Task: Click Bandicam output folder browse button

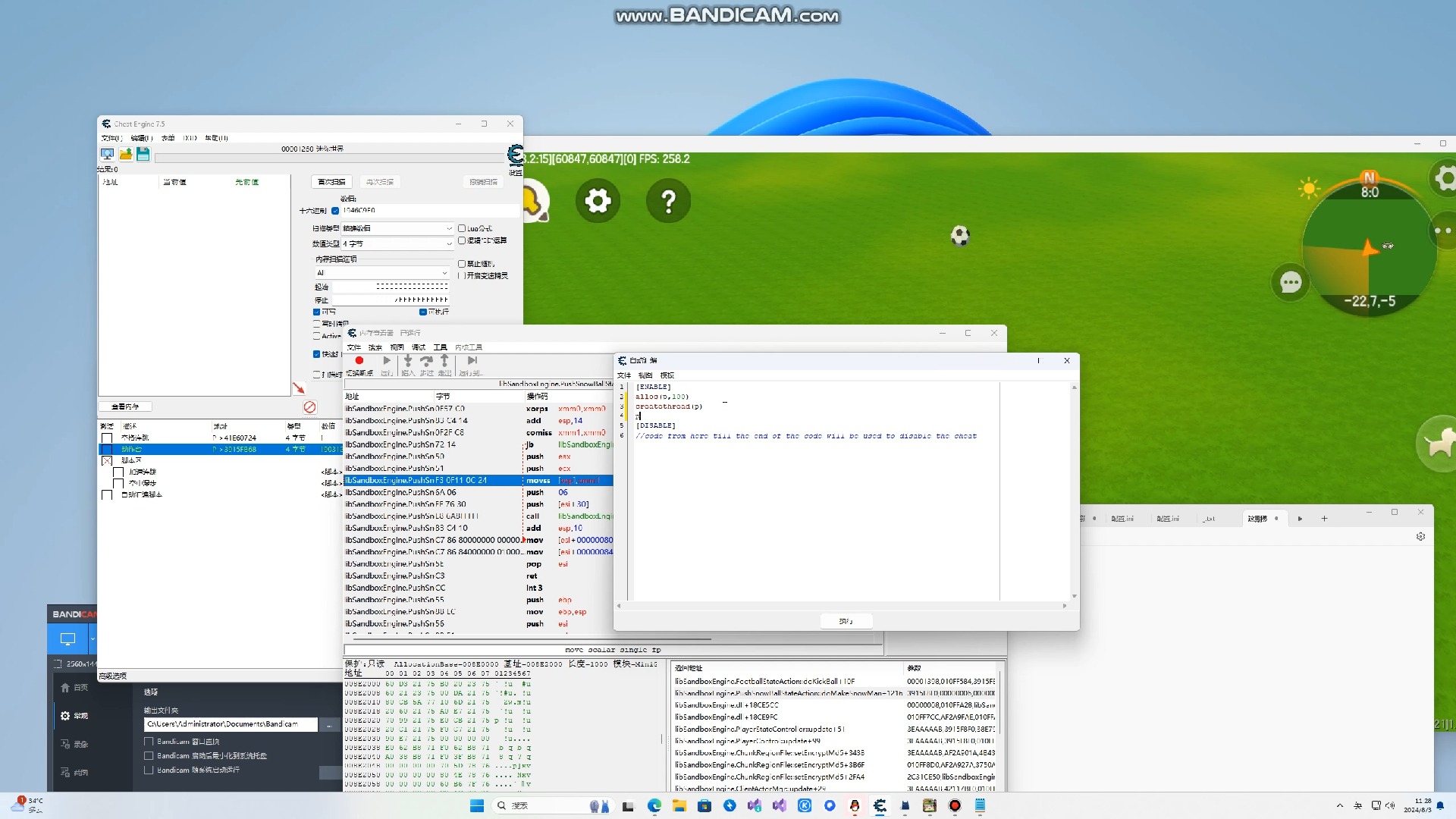Action: click(x=329, y=725)
